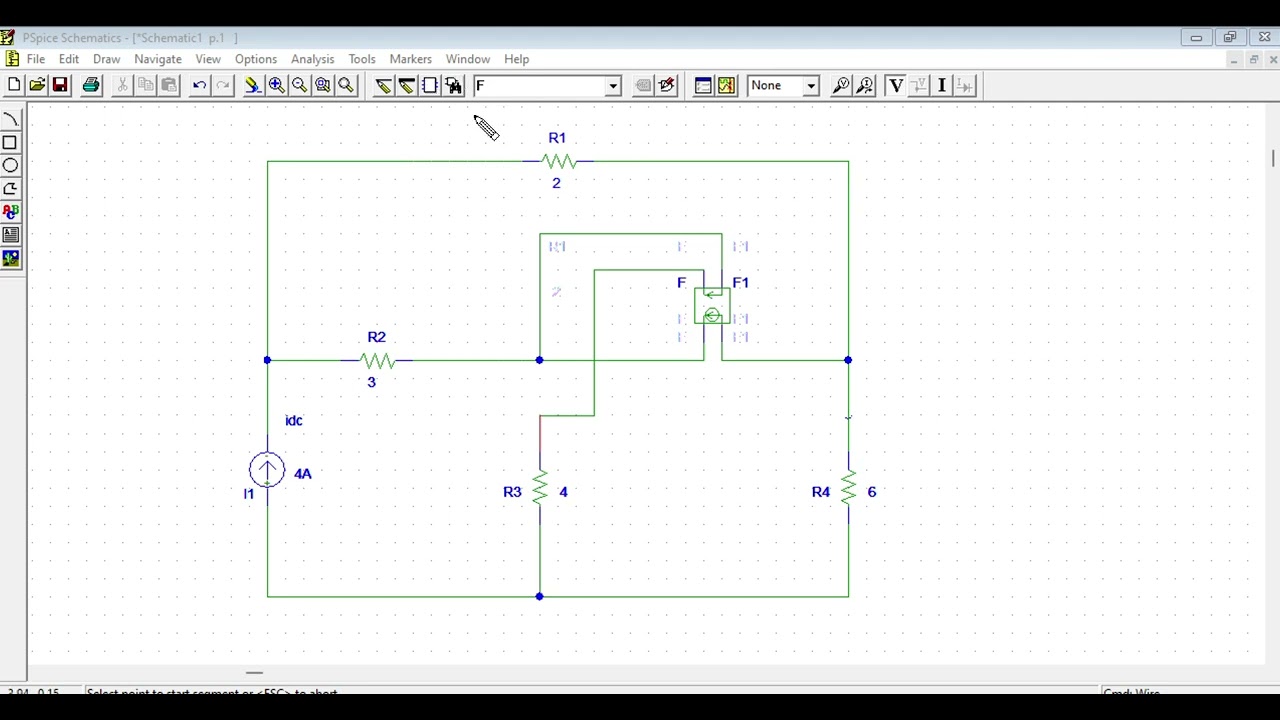This screenshot has height=720, width=1280.
Task: Expand the marker color None dropdown
Action: pos(811,86)
